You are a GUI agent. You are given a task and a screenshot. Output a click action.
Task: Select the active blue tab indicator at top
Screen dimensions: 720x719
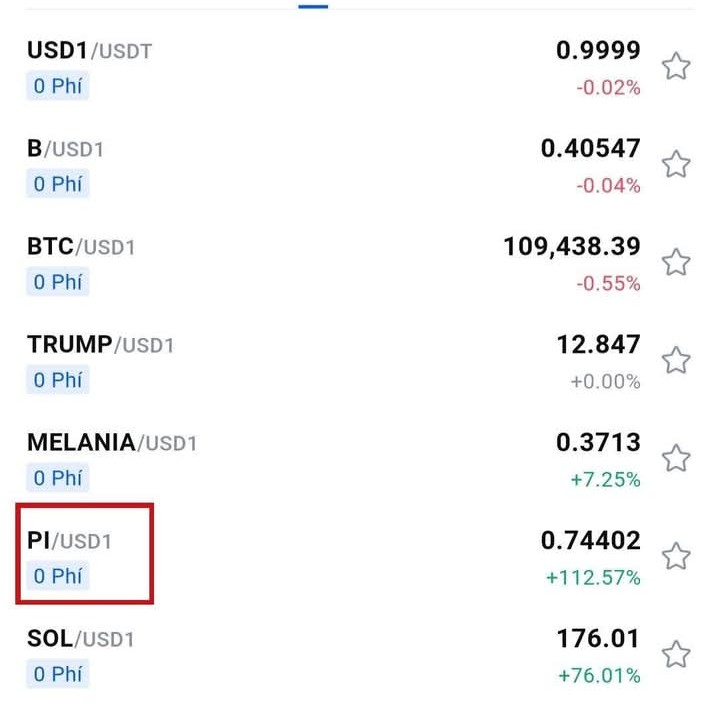pos(313,5)
